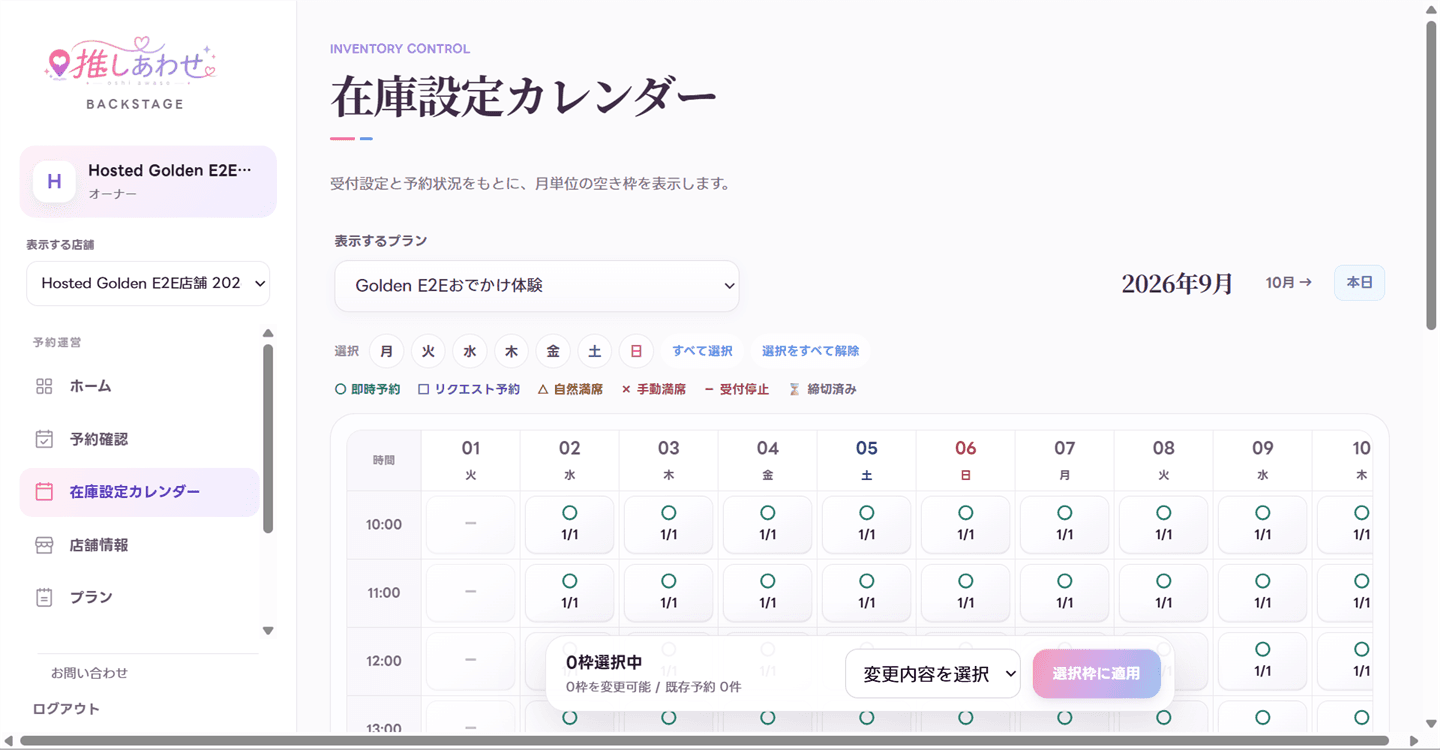Click the 10:00 time row label
This screenshot has width=1440, height=750.
(384, 524)
